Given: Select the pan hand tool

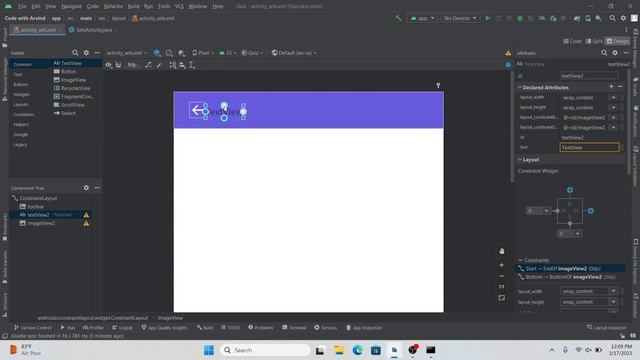Looking at the screenshot, I should [502, 251].
